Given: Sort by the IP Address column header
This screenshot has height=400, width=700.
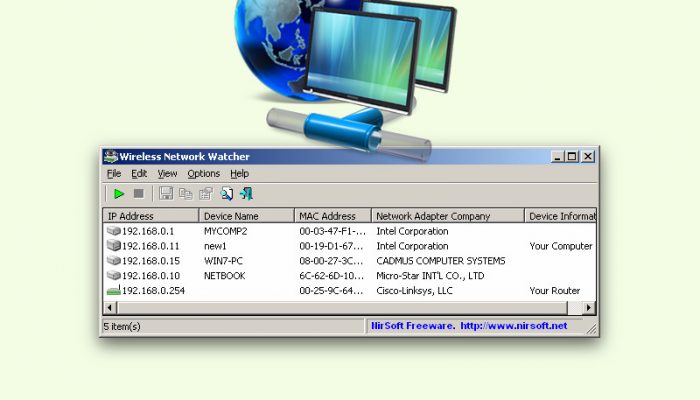Looking at the screenshot, I should [x=151, y=216].
